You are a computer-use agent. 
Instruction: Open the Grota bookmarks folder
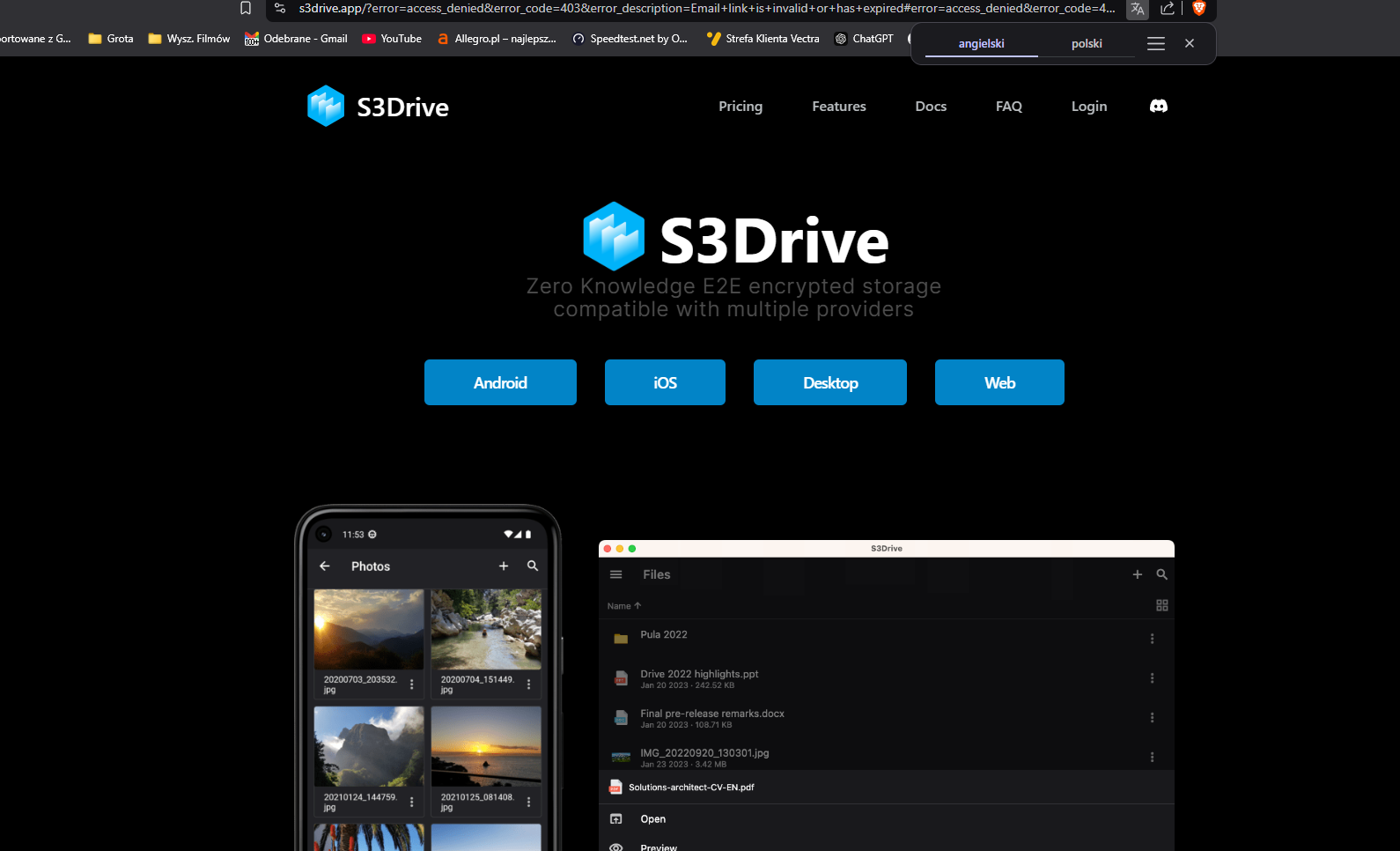coord(111,39)
